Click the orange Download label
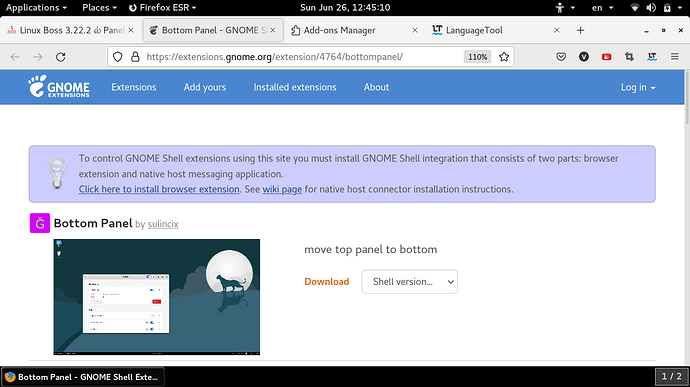690x387 pixels. [x=327, y=282]
